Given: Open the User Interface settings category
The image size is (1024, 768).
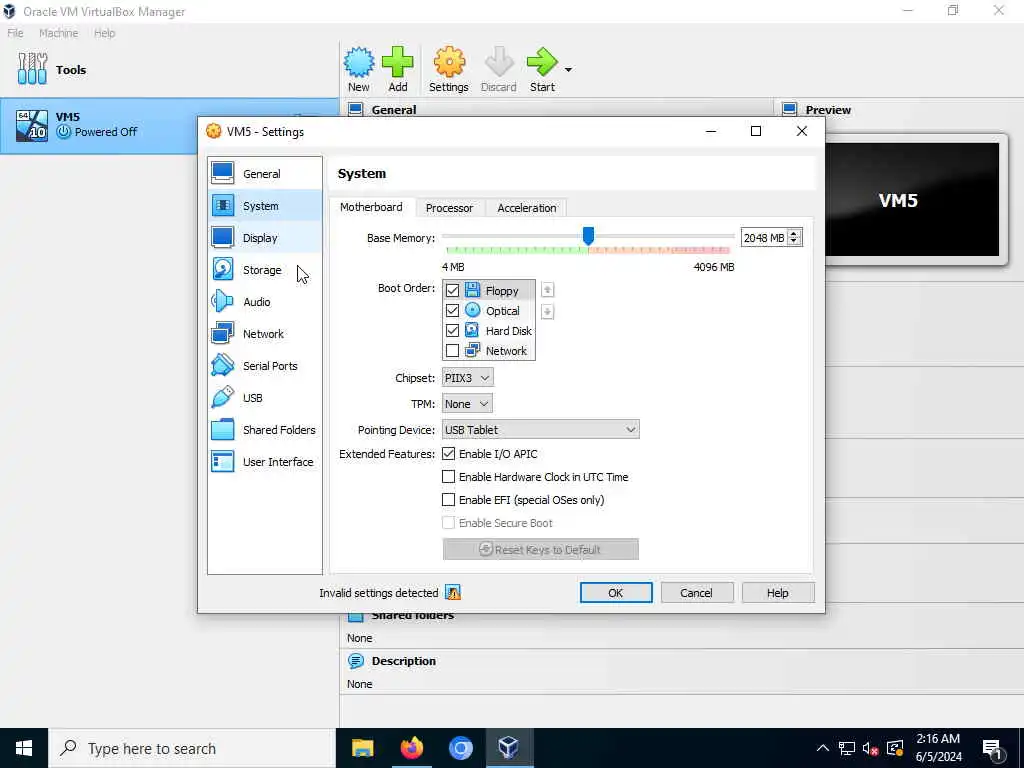Looking at the screenshot, I should coord(264,462).
